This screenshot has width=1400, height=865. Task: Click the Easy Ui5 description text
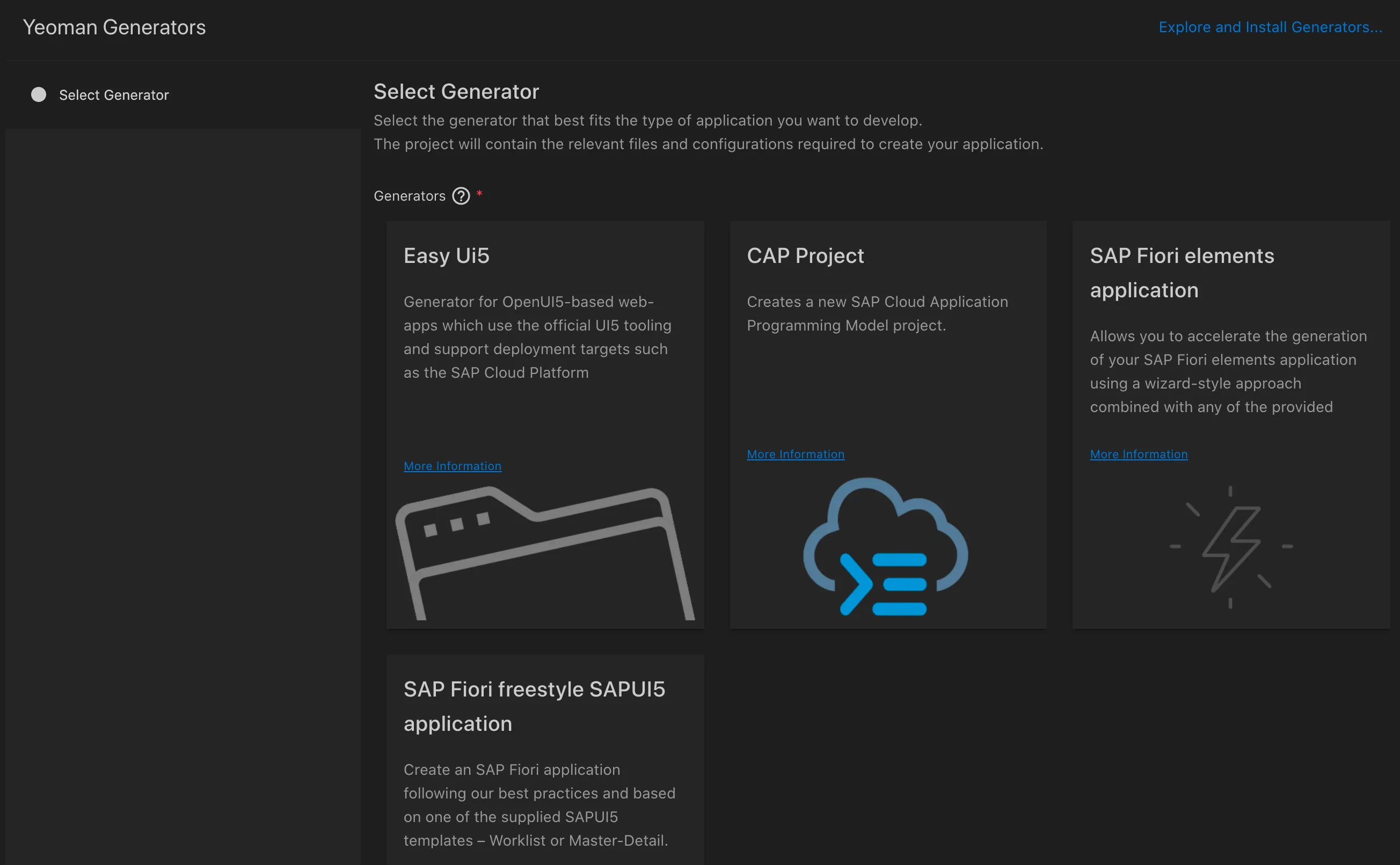click(x=537, y=337)
